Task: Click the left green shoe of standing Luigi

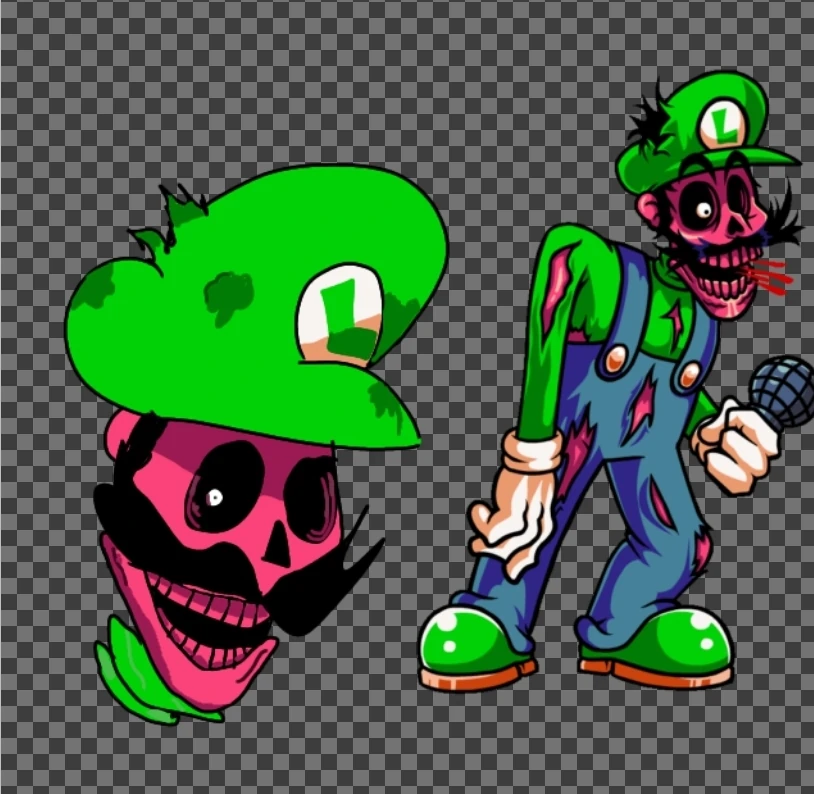Action: (470, 645)
